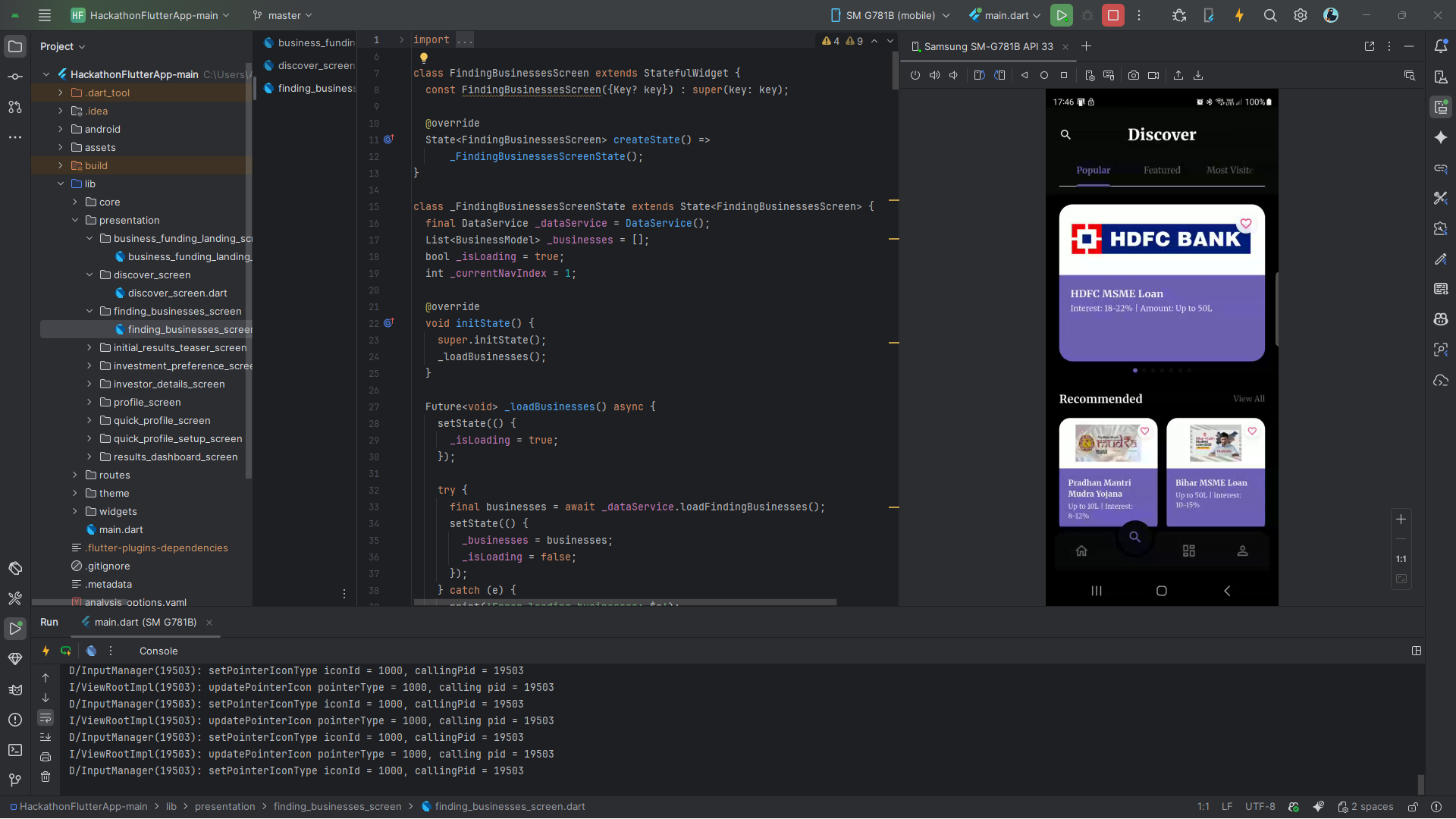Click the green Run button
This screenshot has height=819, width=1456.
point(1061,15)
